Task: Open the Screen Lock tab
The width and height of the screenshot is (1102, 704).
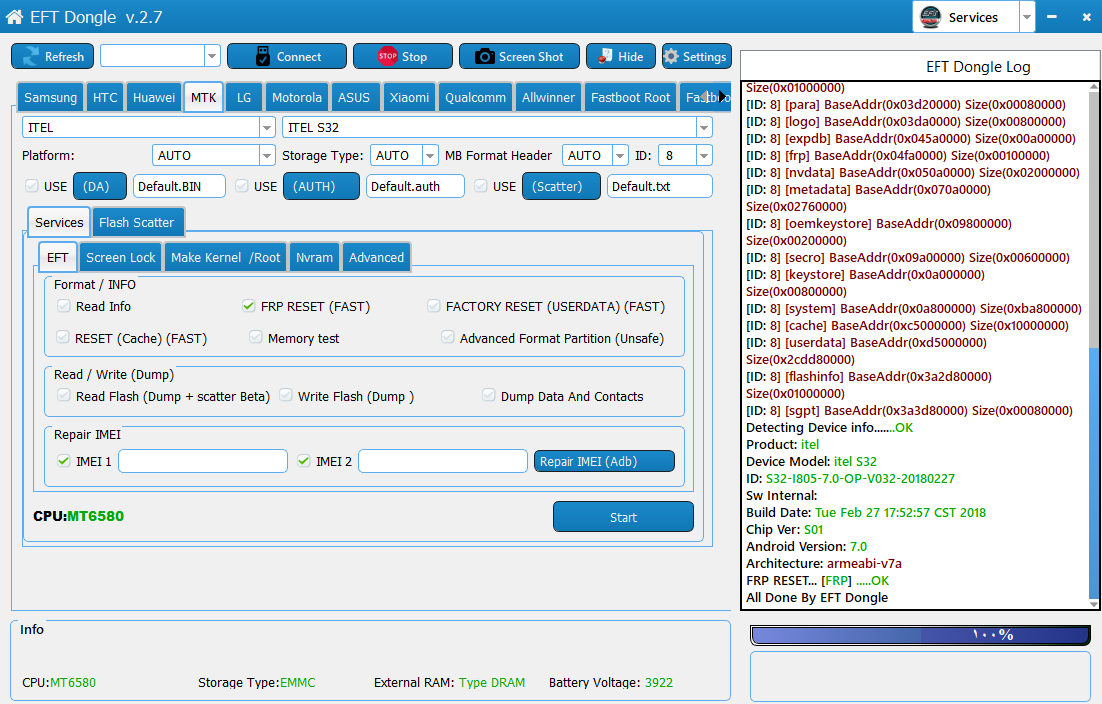Action: click(x=121, y=257)
